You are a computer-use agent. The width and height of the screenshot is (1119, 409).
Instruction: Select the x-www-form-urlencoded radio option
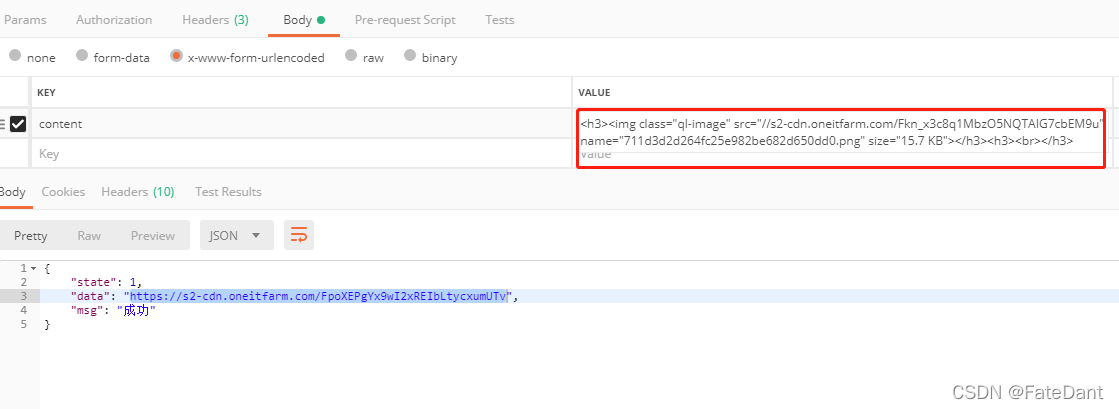click(176, 56)
